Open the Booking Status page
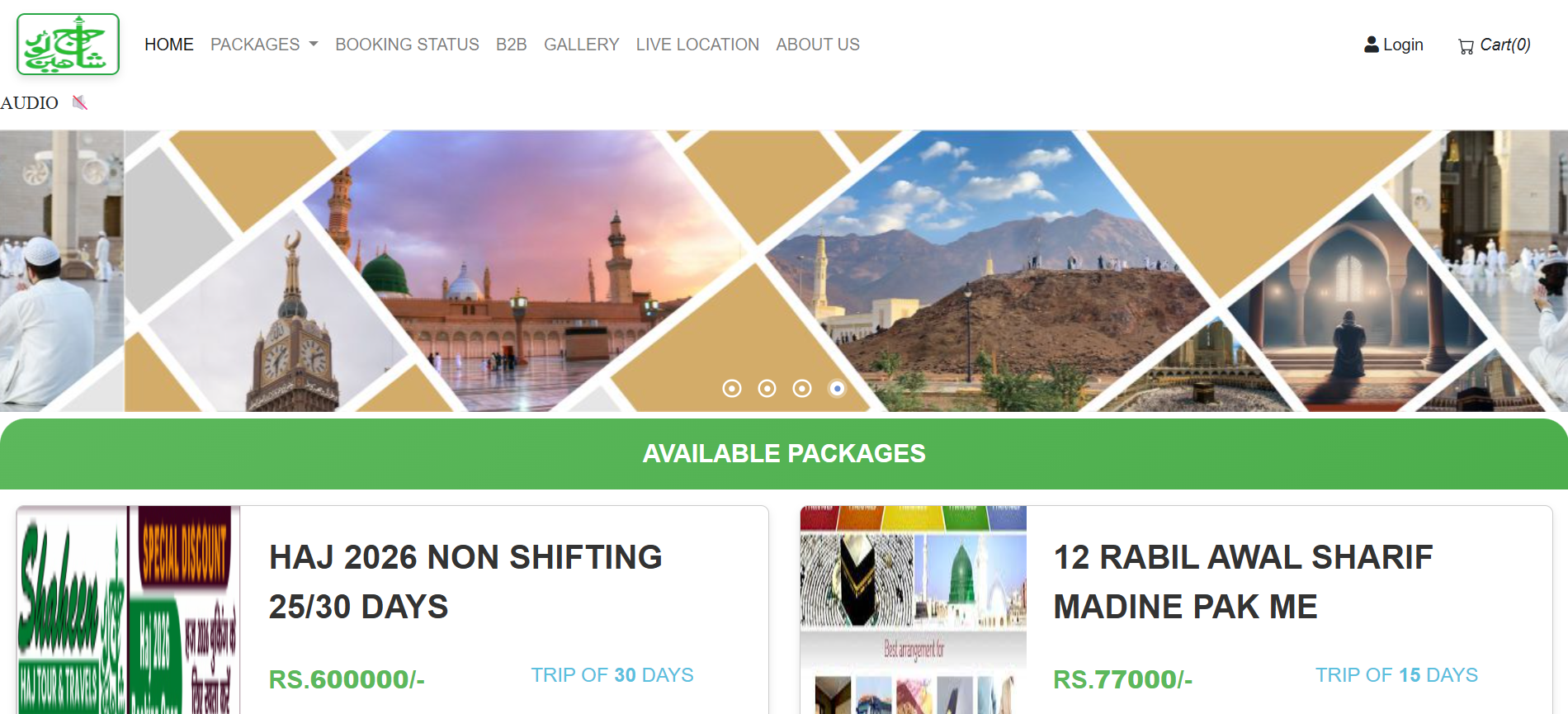The image size is (1568, 714). pyautogui.click(x=407, y=45)
